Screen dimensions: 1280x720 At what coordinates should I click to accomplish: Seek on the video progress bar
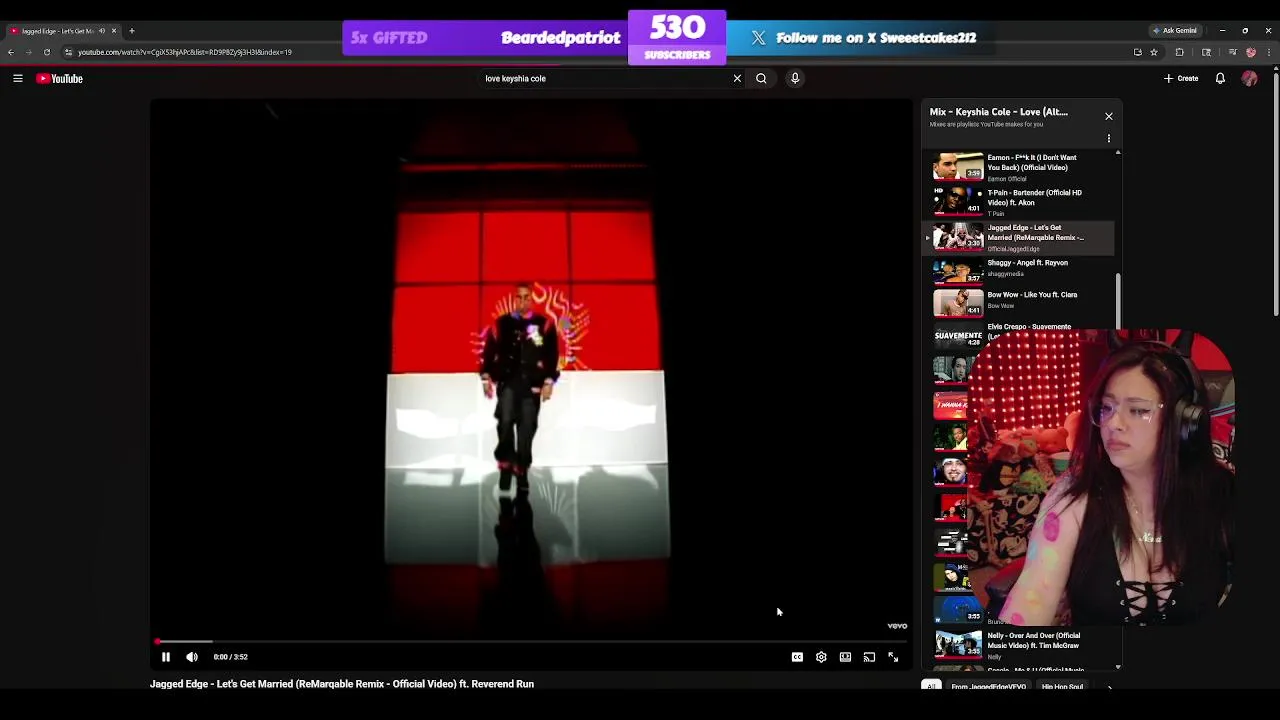531,641
